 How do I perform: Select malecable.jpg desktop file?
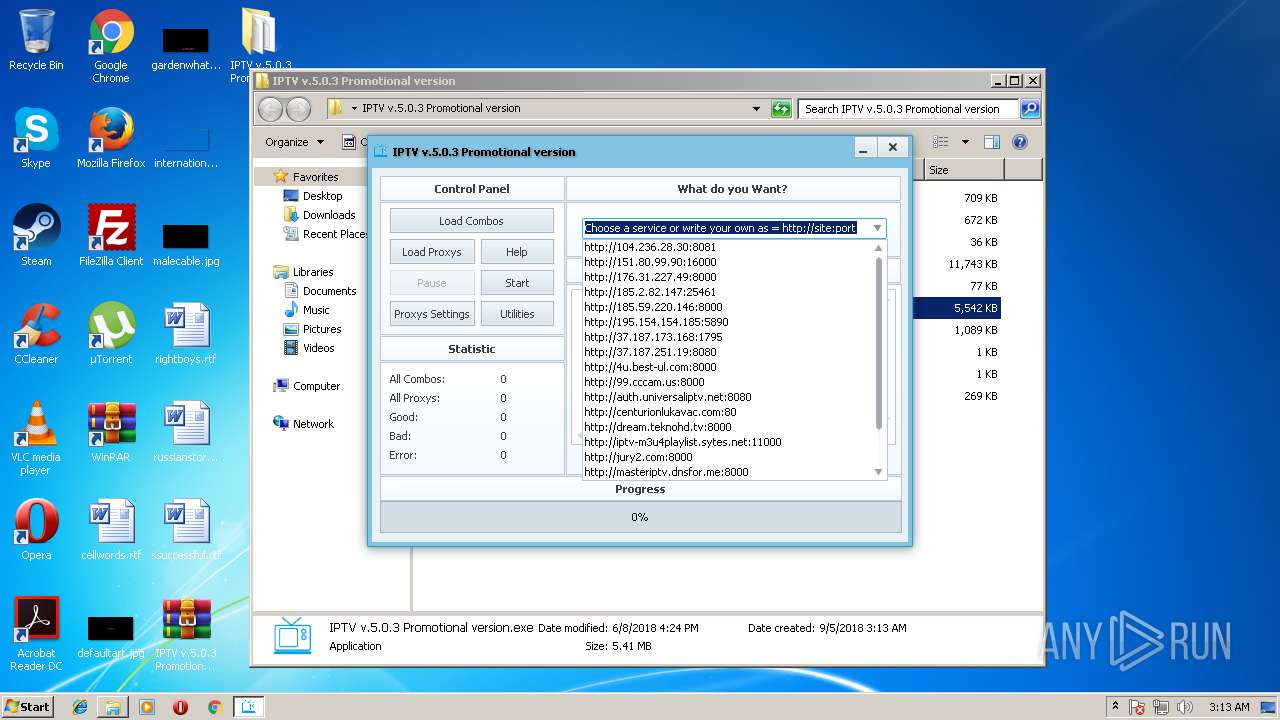click(x=186, y=244)
